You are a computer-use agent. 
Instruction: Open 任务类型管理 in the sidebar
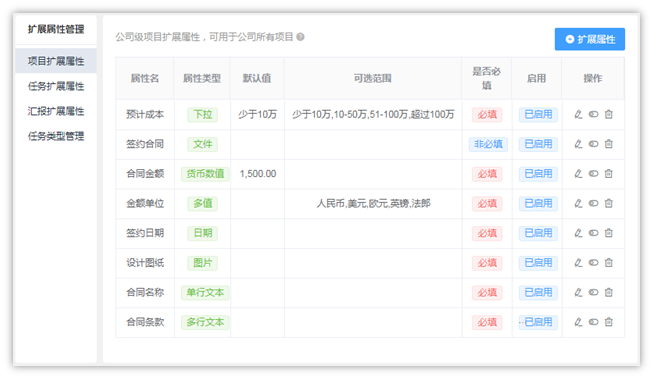coord(56,136)
